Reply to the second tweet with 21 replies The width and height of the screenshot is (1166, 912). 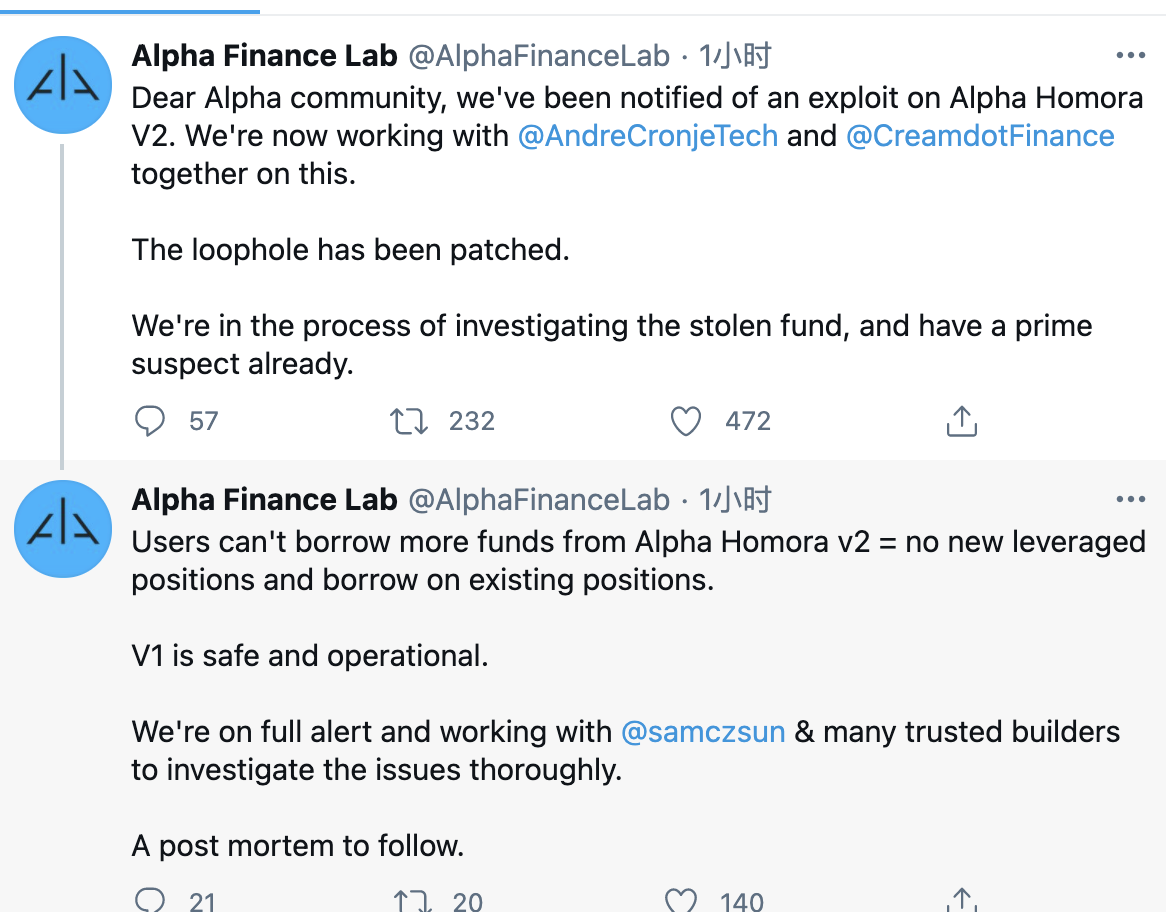150,900
